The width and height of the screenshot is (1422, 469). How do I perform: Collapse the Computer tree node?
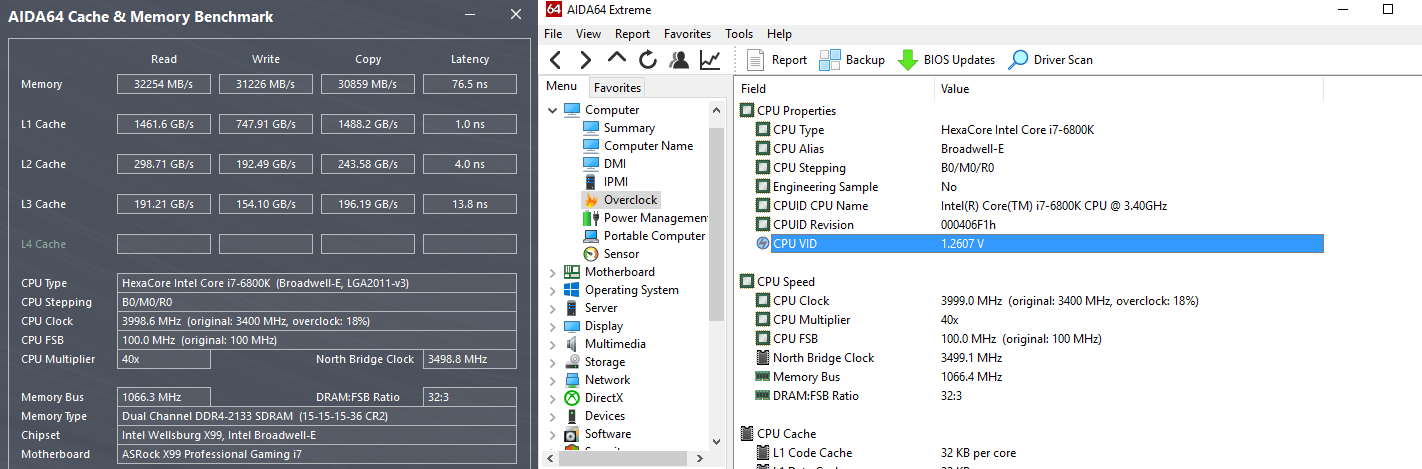pos(553,110)
